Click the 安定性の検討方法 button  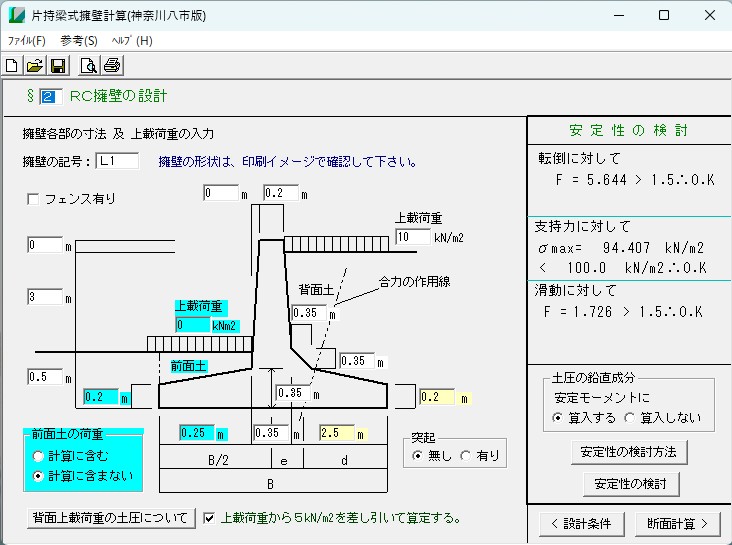click(629, 452)
